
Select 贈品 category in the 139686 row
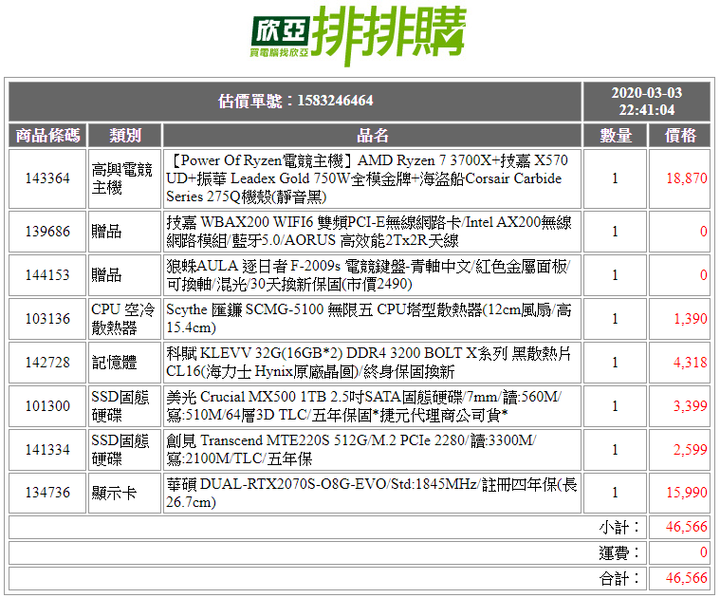coord(107,231)
